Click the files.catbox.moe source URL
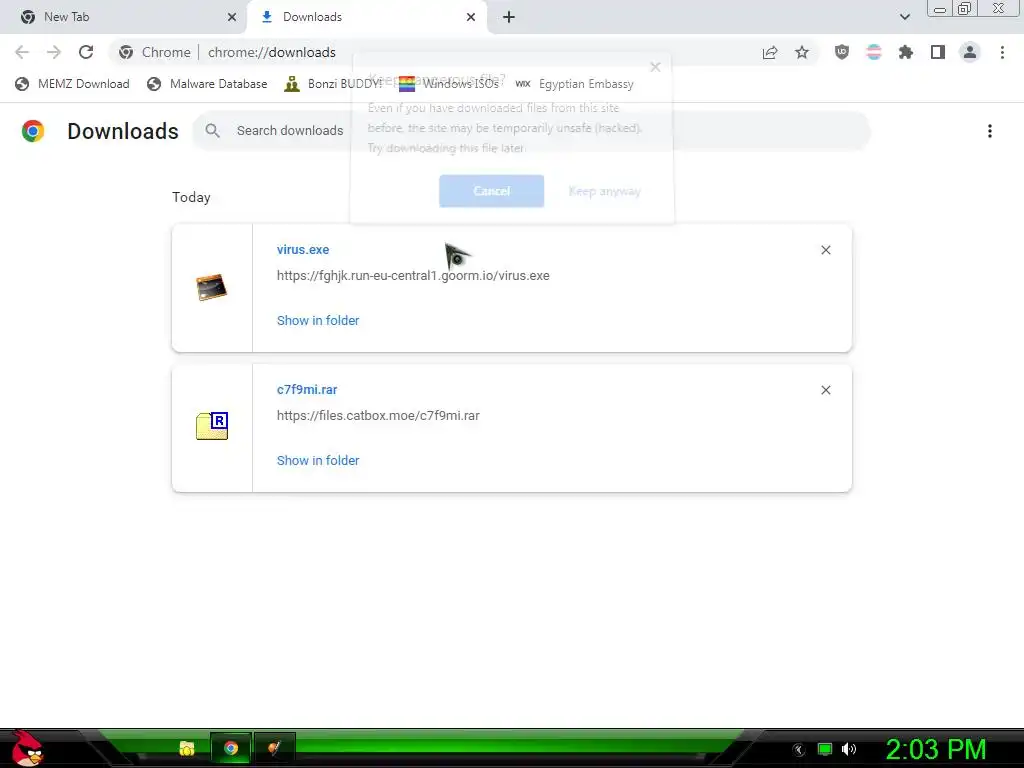This screenshot has height=768, width=1024. tap(378, 415)
